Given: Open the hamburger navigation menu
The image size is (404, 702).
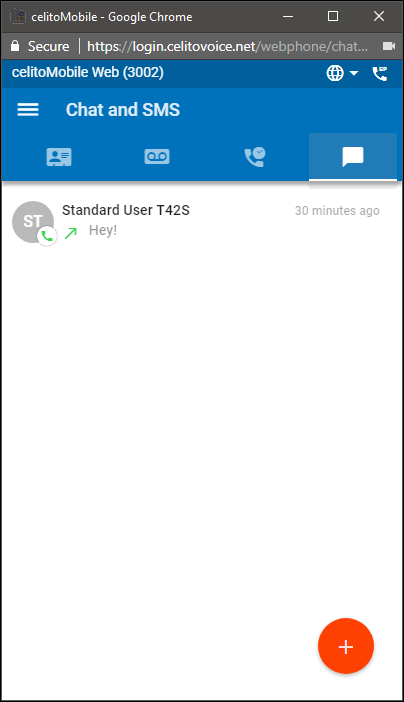Looking at the screenshot, I should [x=28, y=110].
